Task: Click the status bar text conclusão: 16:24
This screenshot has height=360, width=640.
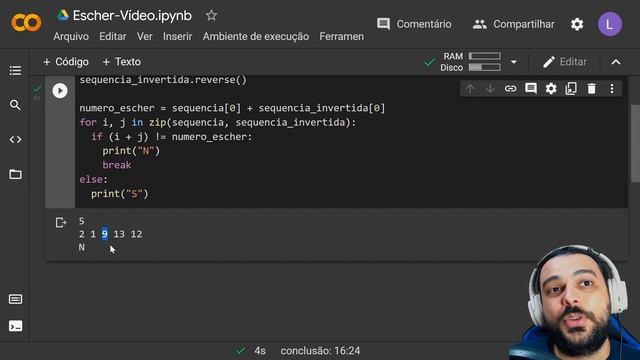Action: tap(320, 351)
